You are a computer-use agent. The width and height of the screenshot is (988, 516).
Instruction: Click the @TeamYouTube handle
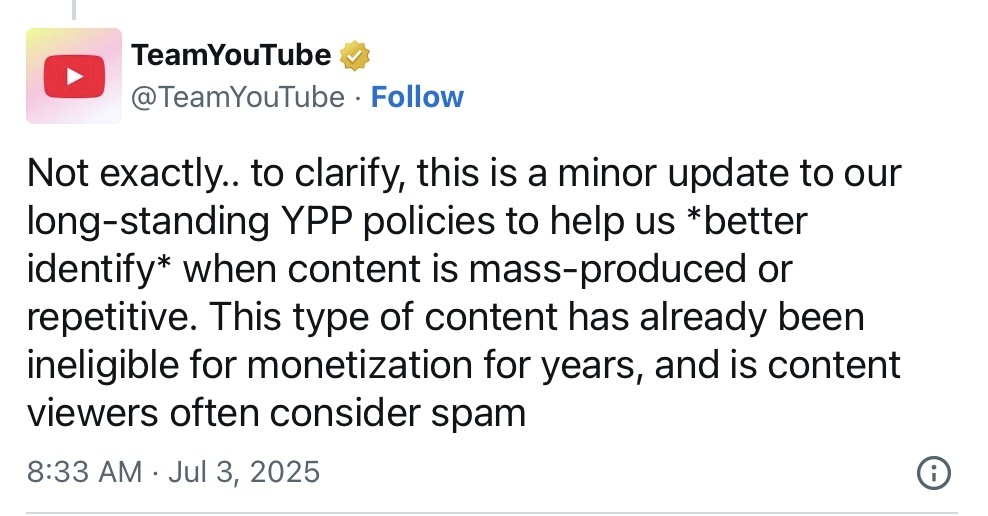238,97
